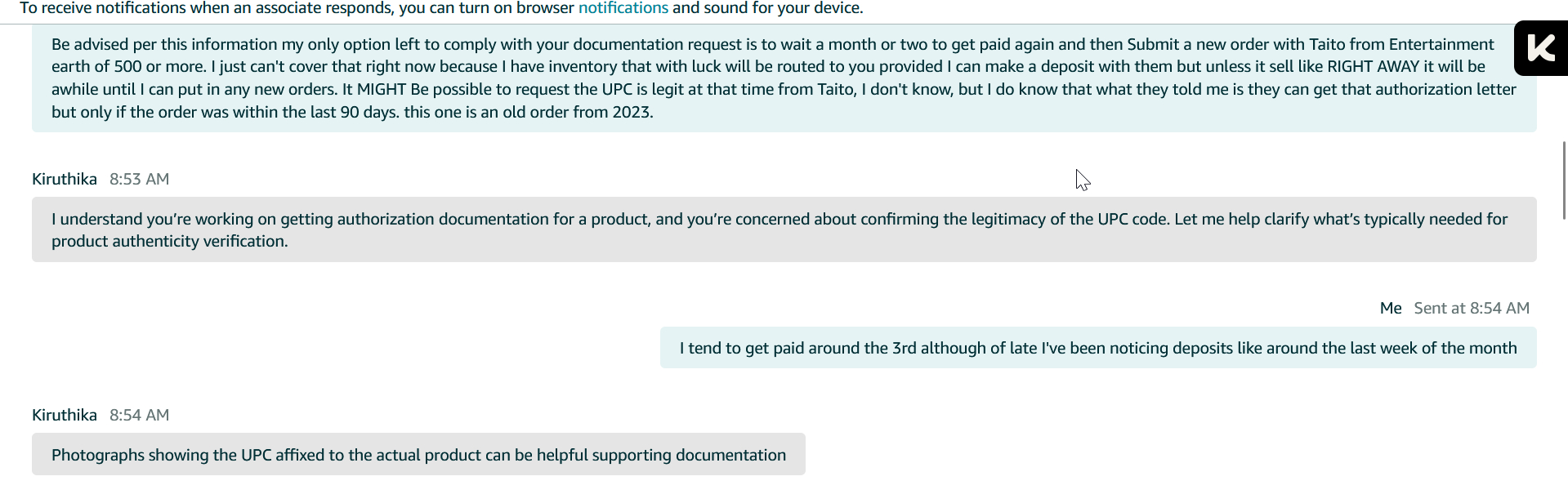Click the message about photographs showing the UPC

pyautogui.click(x=418, y=455)
